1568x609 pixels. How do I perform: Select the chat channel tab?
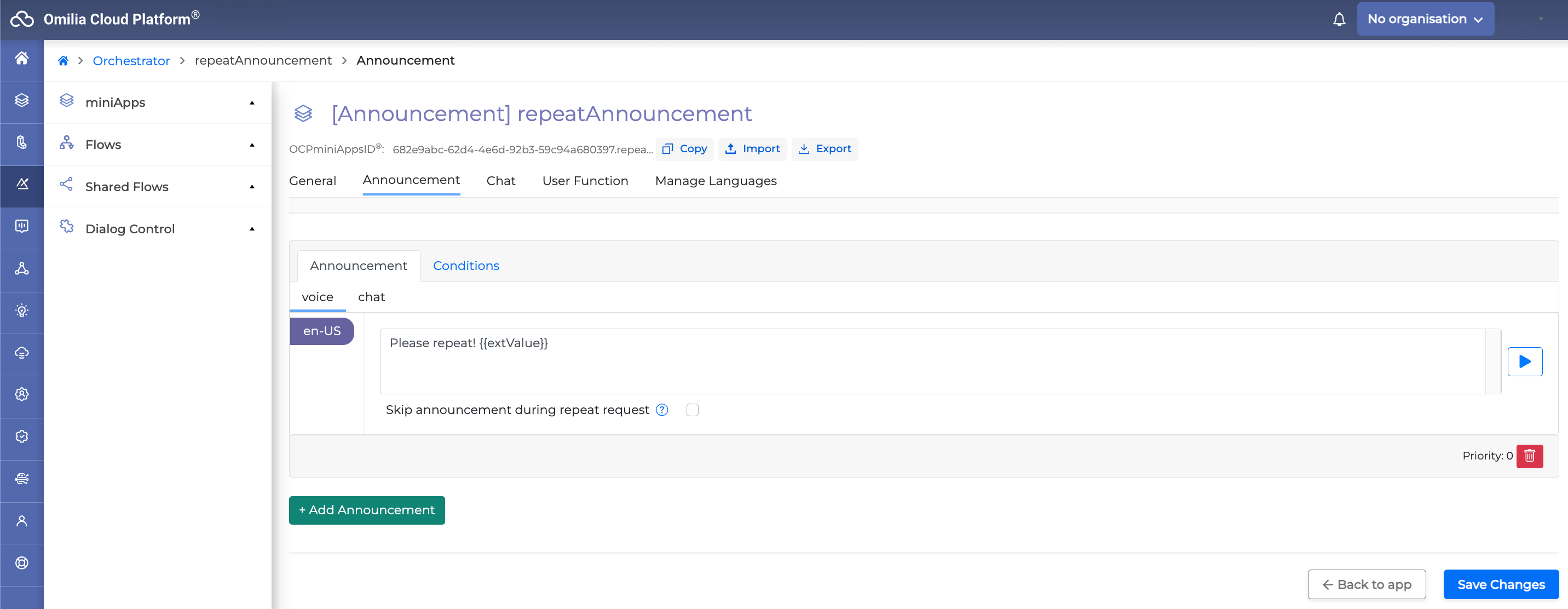[371, 297]
